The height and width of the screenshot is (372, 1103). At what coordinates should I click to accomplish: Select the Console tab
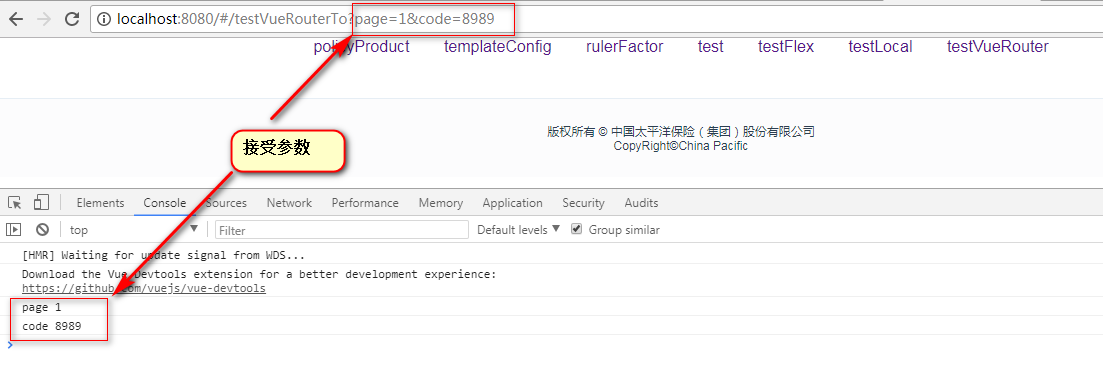pyautogui.click(x=165, y=203)
